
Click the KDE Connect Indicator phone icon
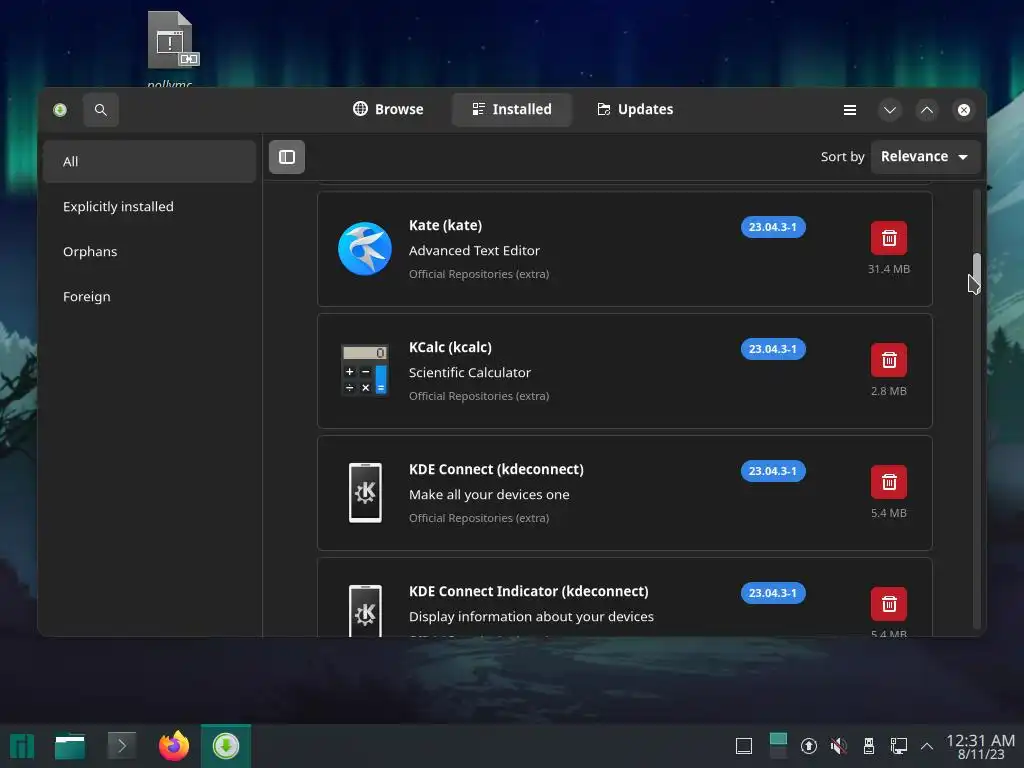[x=365, y=611]
